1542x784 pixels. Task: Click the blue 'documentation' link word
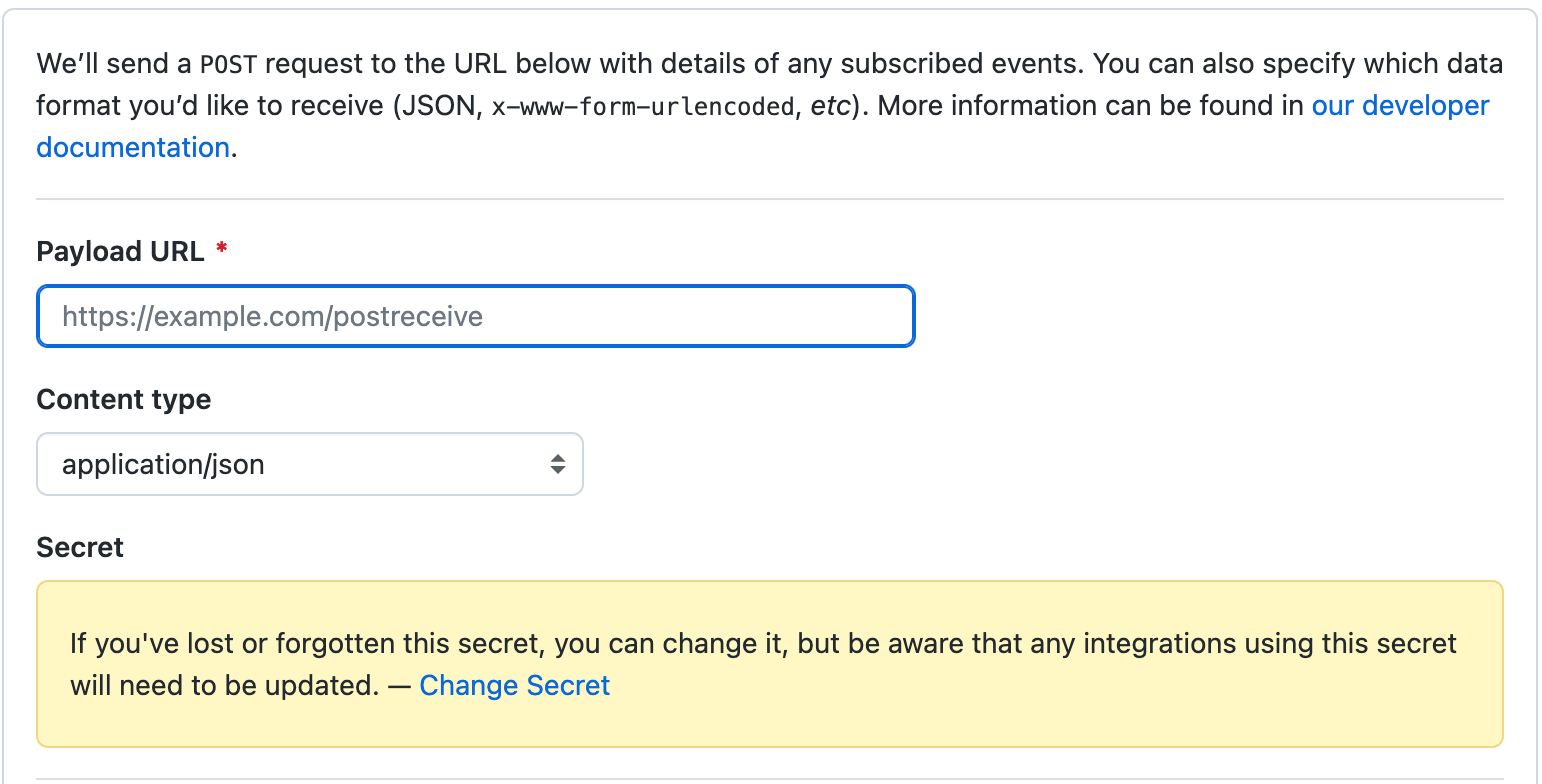coord(133,148)
